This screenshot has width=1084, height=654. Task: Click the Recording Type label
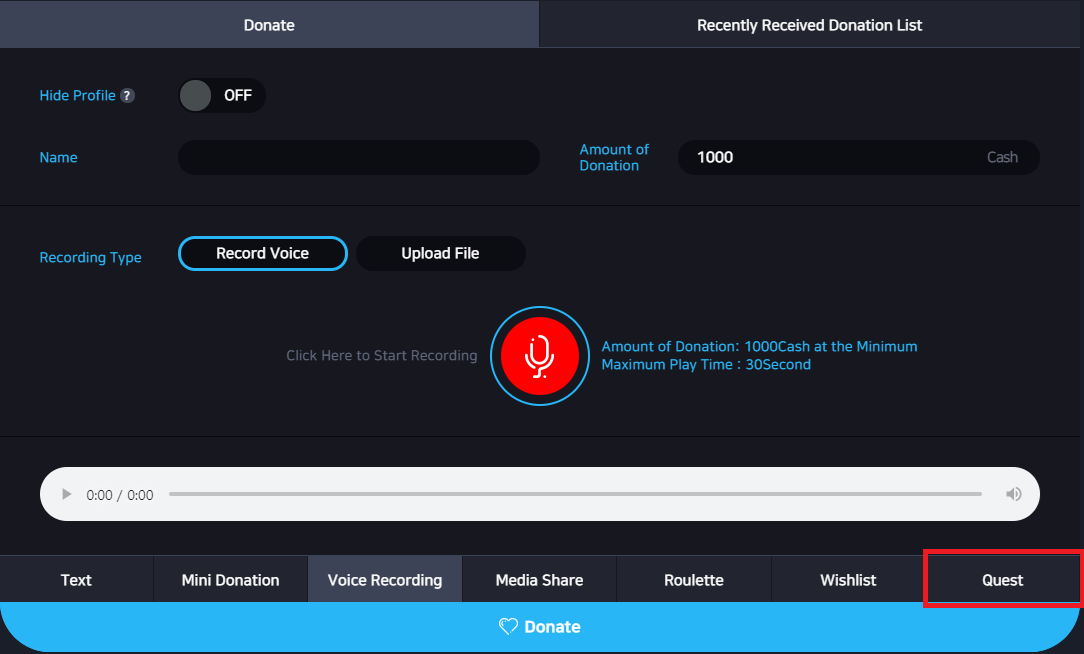[91, 257]
